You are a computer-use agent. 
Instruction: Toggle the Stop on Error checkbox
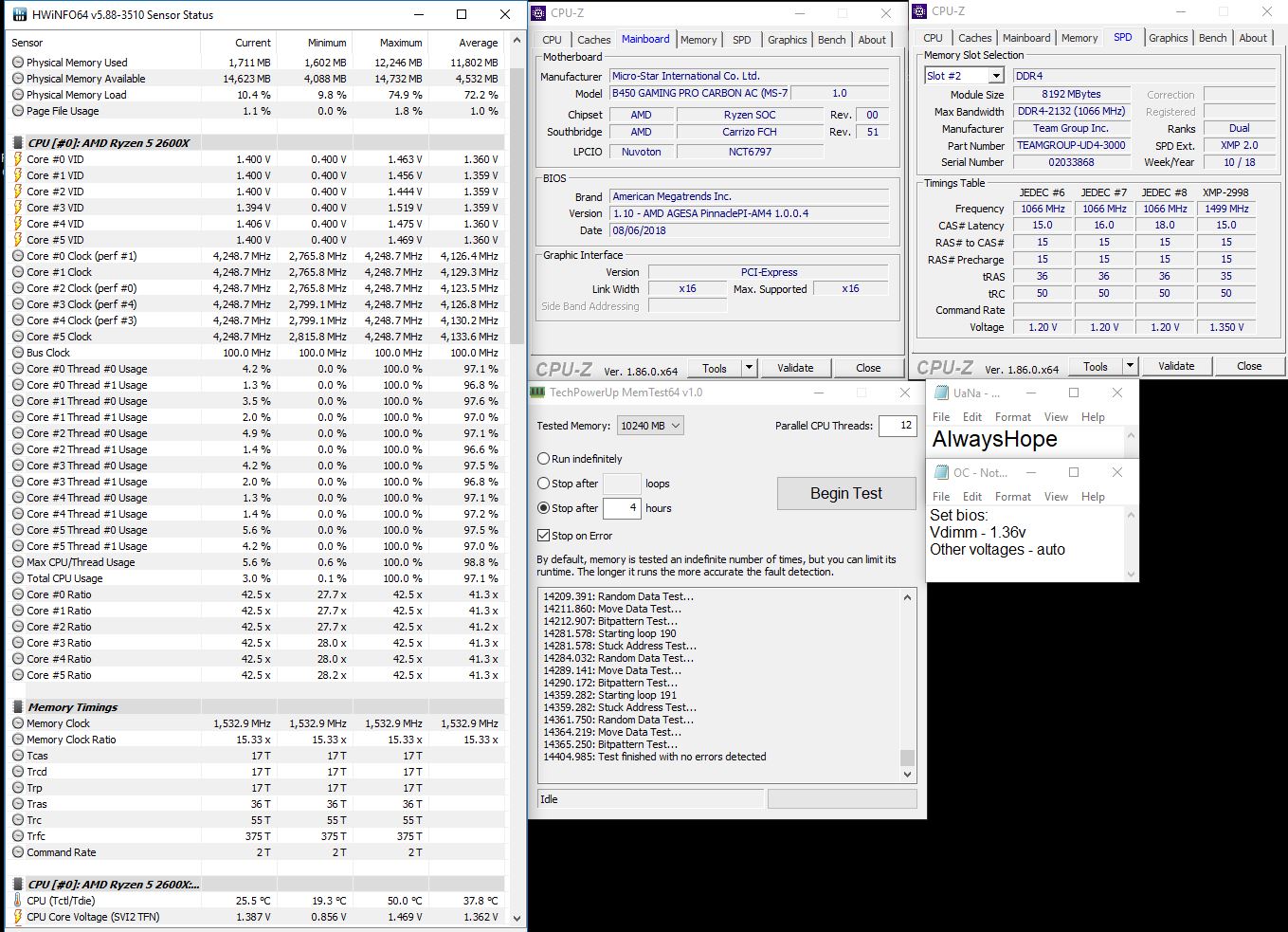[x=544, y=536]
